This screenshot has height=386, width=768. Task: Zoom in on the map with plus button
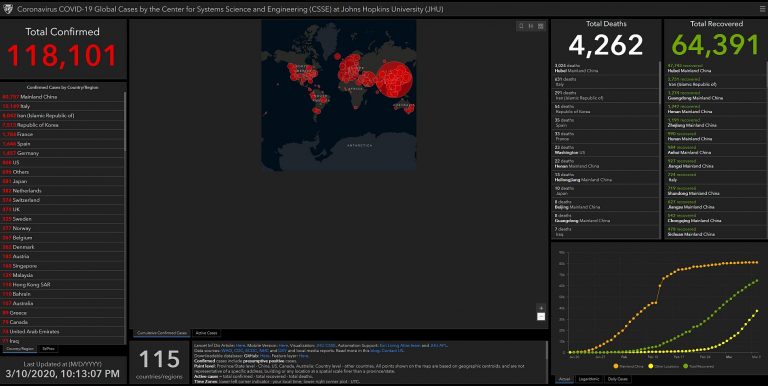point(541,308)
